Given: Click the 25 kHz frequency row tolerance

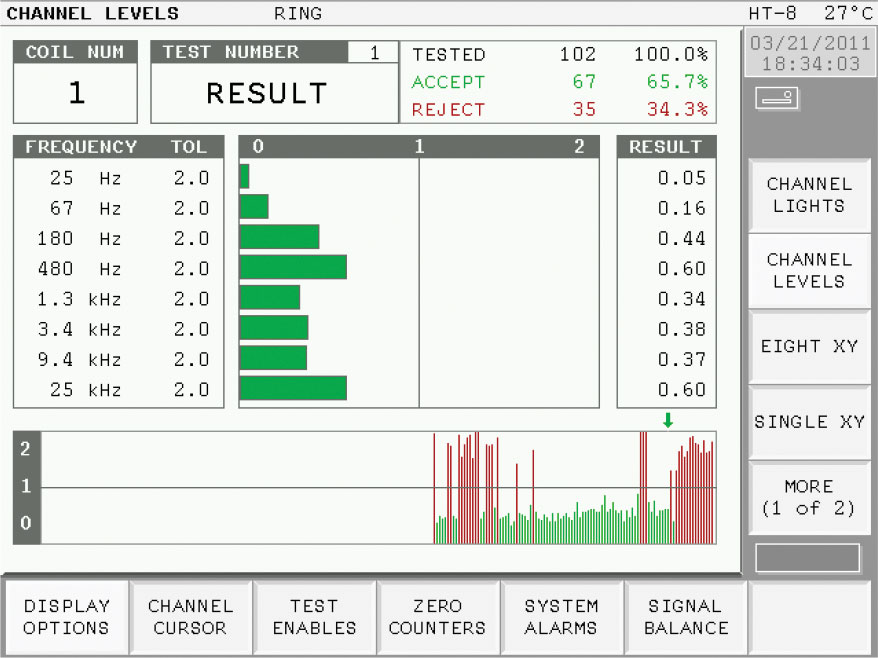Looking at the screenshot, I should click(x=191, y=389).
